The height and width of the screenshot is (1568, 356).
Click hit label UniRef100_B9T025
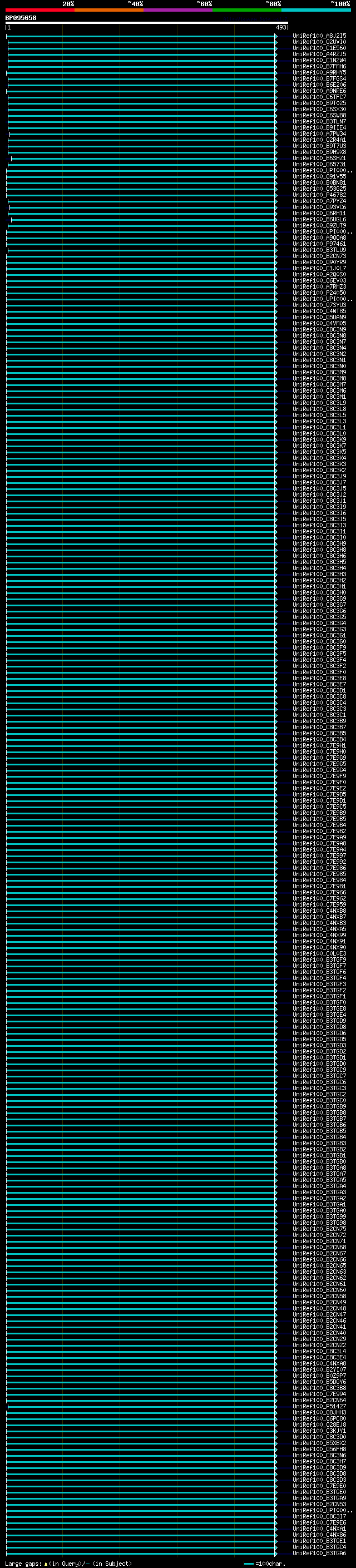click(319, 103)
